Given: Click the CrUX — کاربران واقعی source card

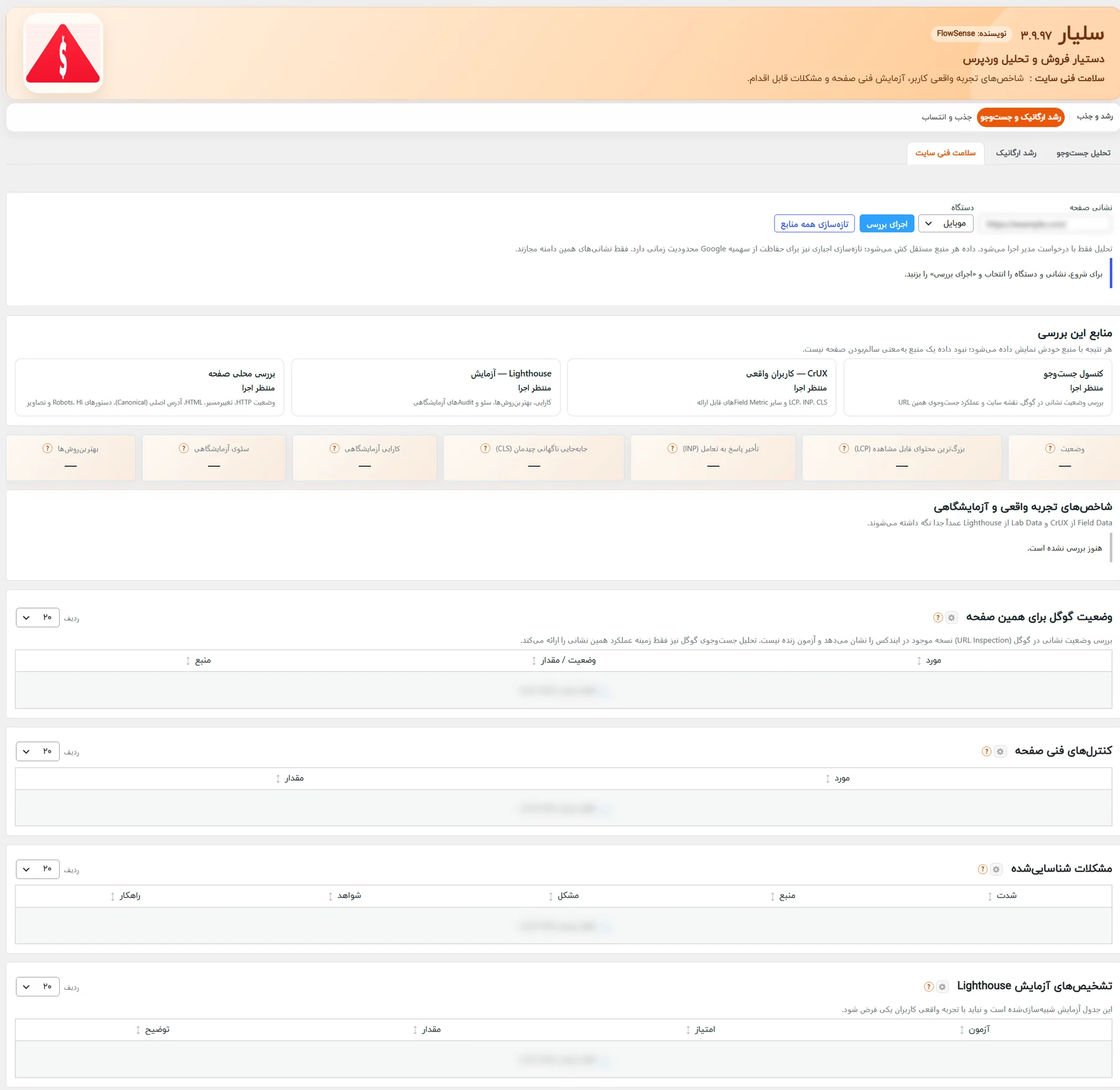Looking at the screenshot, I should 702,387.
